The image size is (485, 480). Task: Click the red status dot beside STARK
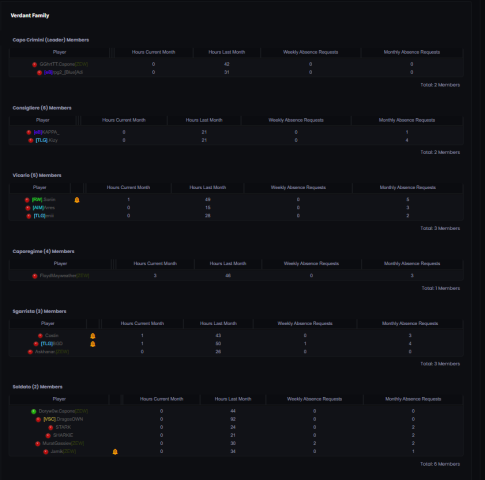[x=51, y=427]
